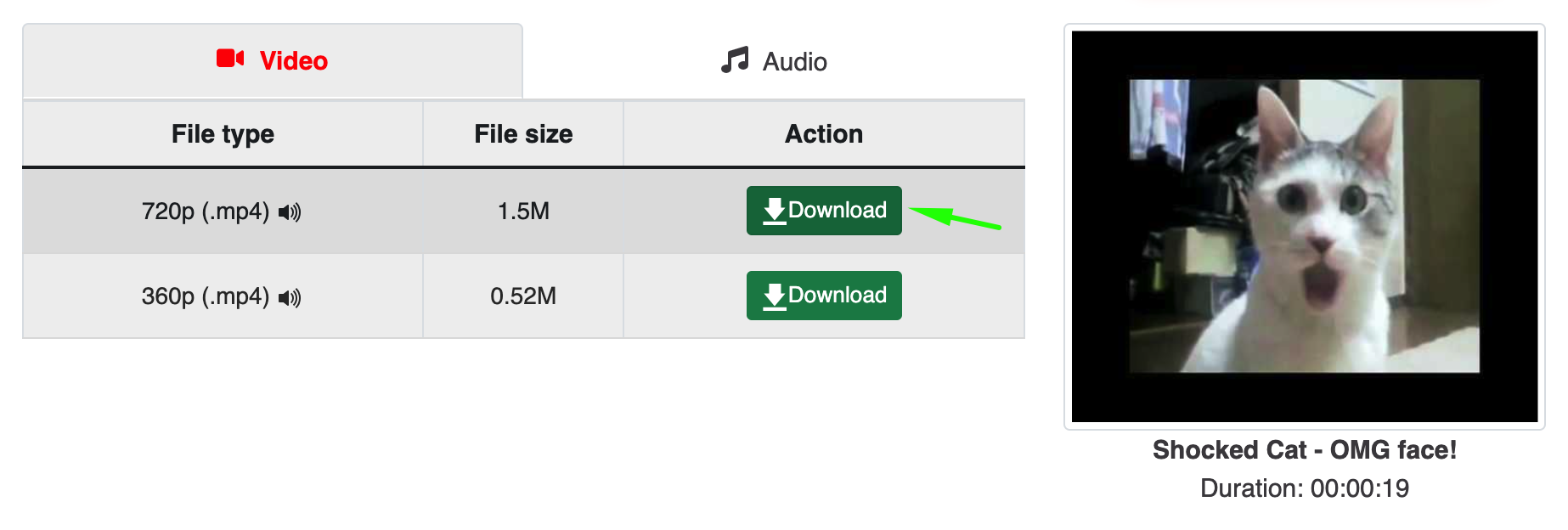Click the File type column header
This screenshot has width=1568, height=530.
click(x=223, y=134)
